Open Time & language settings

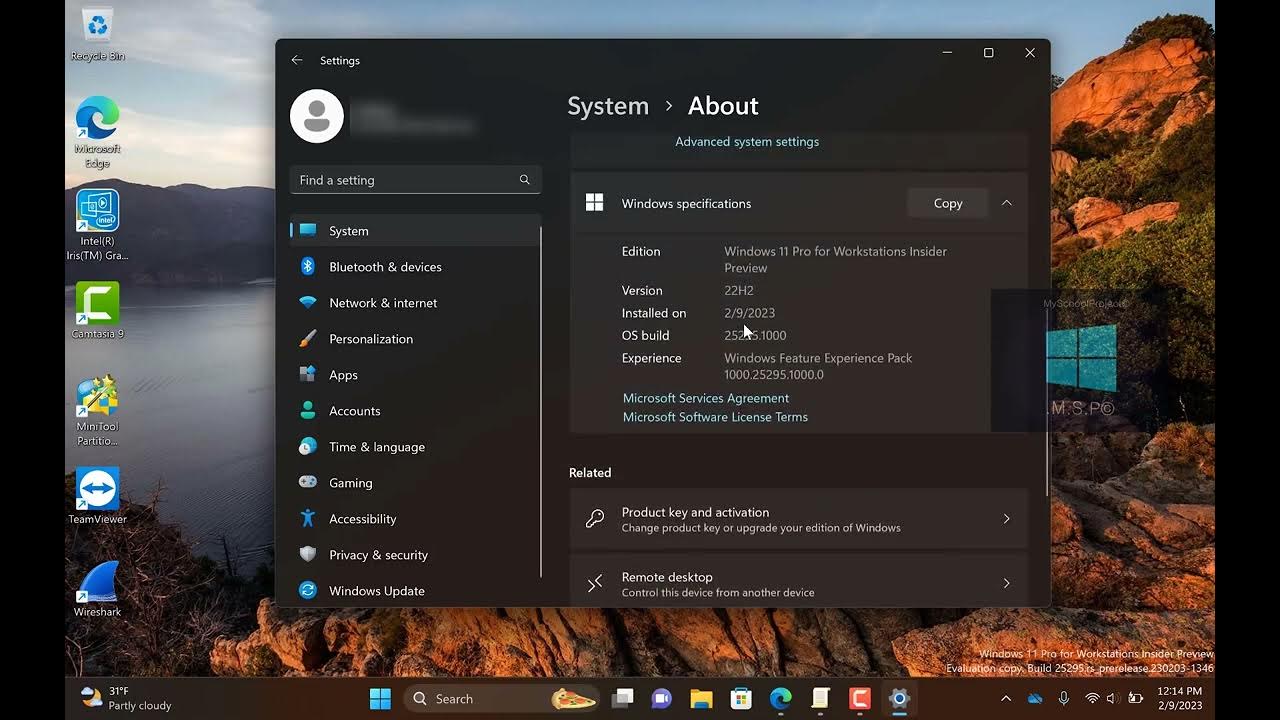pos(415,447)
